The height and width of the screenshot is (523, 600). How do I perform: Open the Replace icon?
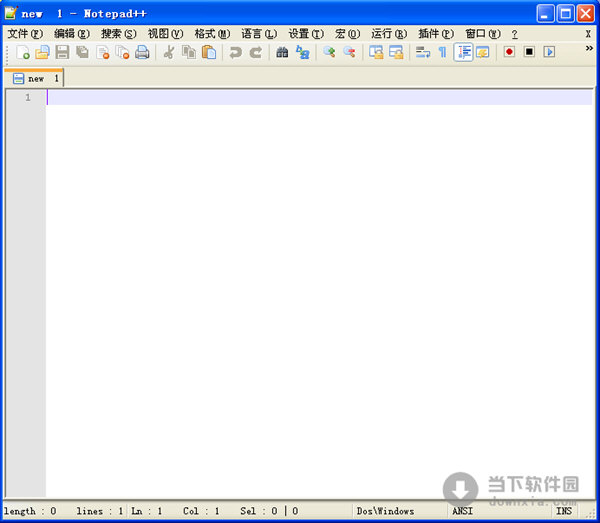click(x=303, y=52)
